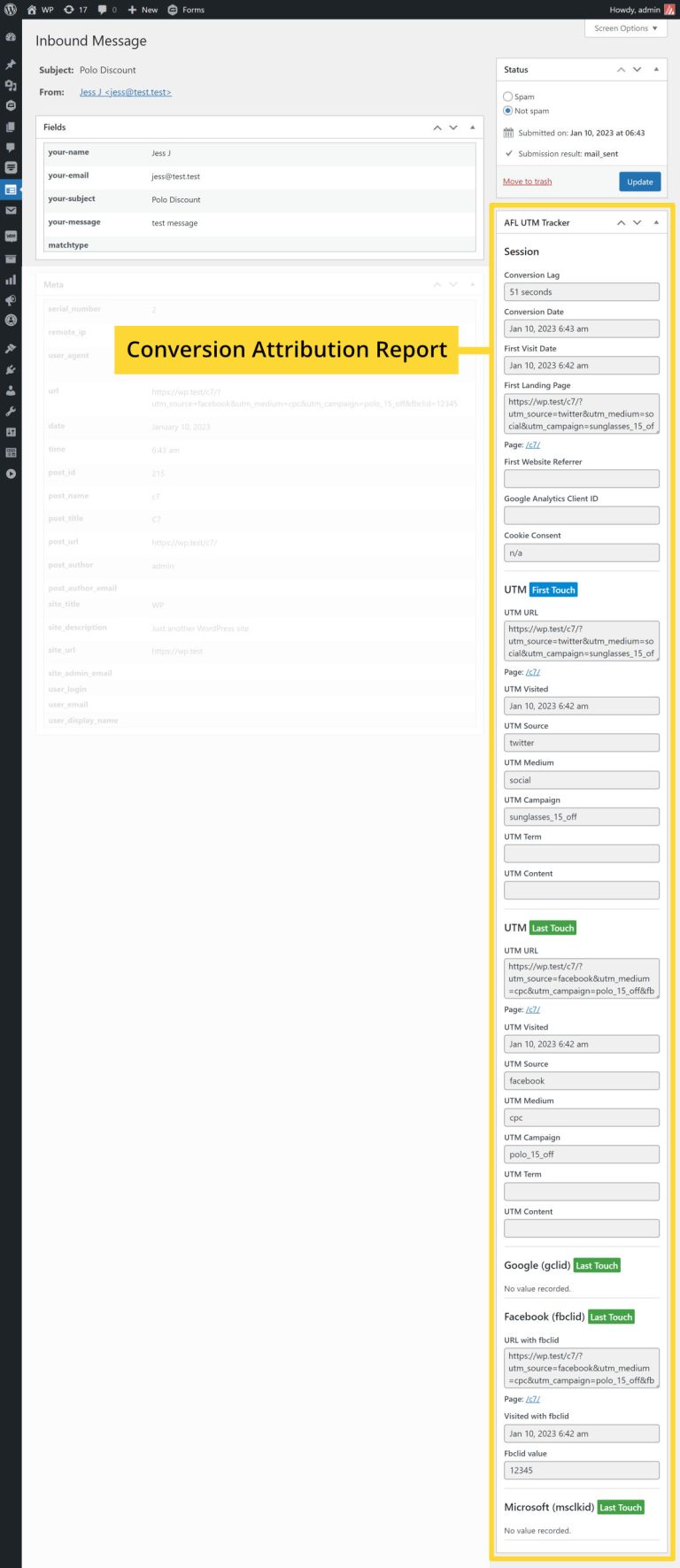Click the First Visit Date field
The height and width of the screenshot is (1568, 680).
coord(582,366)
